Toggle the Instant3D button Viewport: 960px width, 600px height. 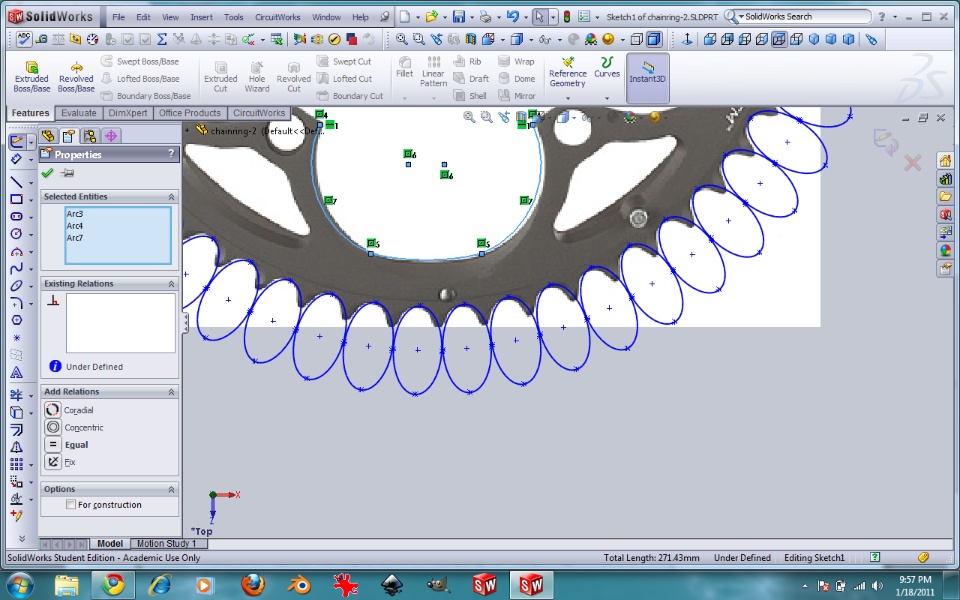pyautogui.click(x=647, y=78)
